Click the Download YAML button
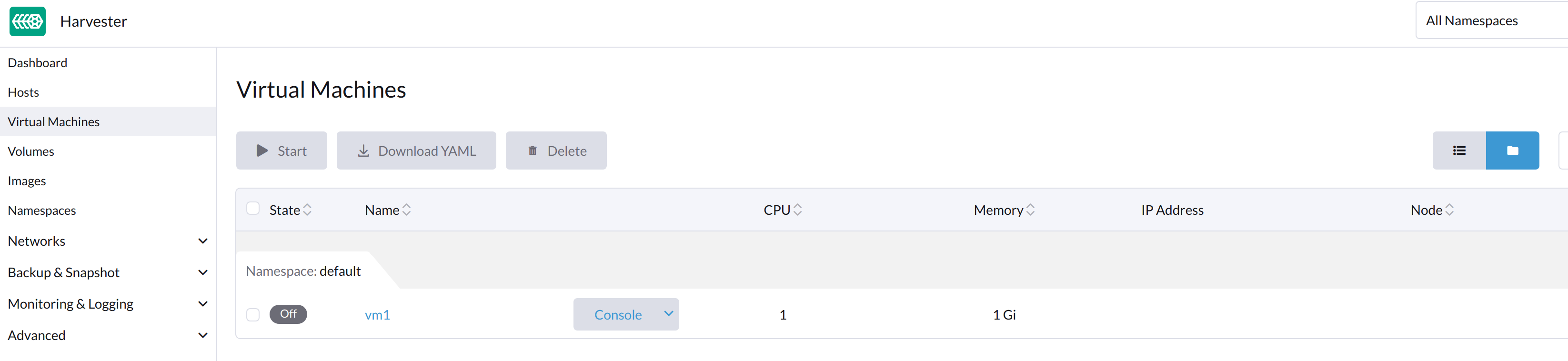This screenshot has width=1568, height=361. (416, 151)
